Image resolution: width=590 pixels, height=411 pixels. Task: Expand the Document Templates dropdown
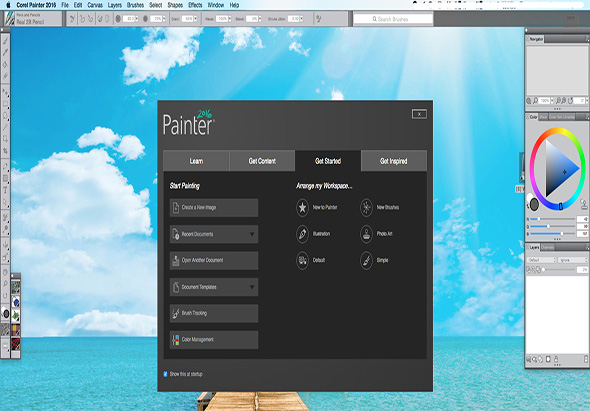tap(252, 287)
